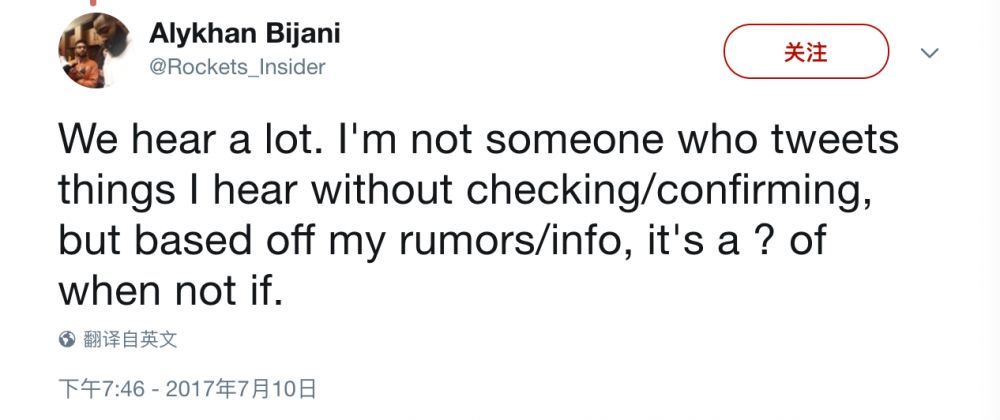Expand the tweet options chevron menu
The width and height of the screenshot is (1000, 420).
[929, 53]
